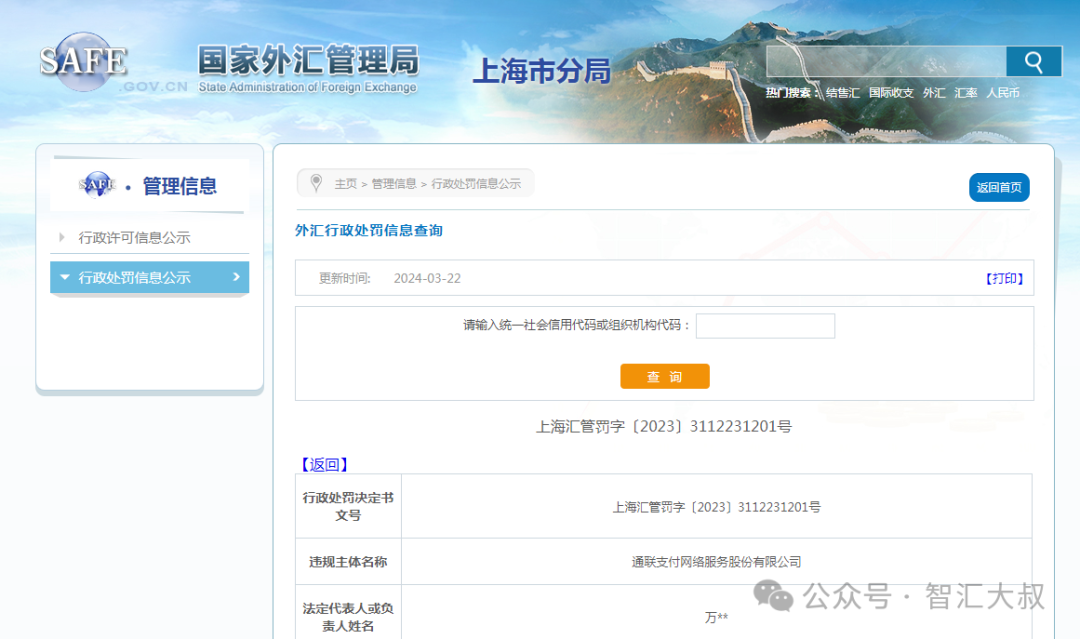Click the 更新时间 label
Image resolution: width=1080 pixels, height=639 pixels.
coord(344,278)
